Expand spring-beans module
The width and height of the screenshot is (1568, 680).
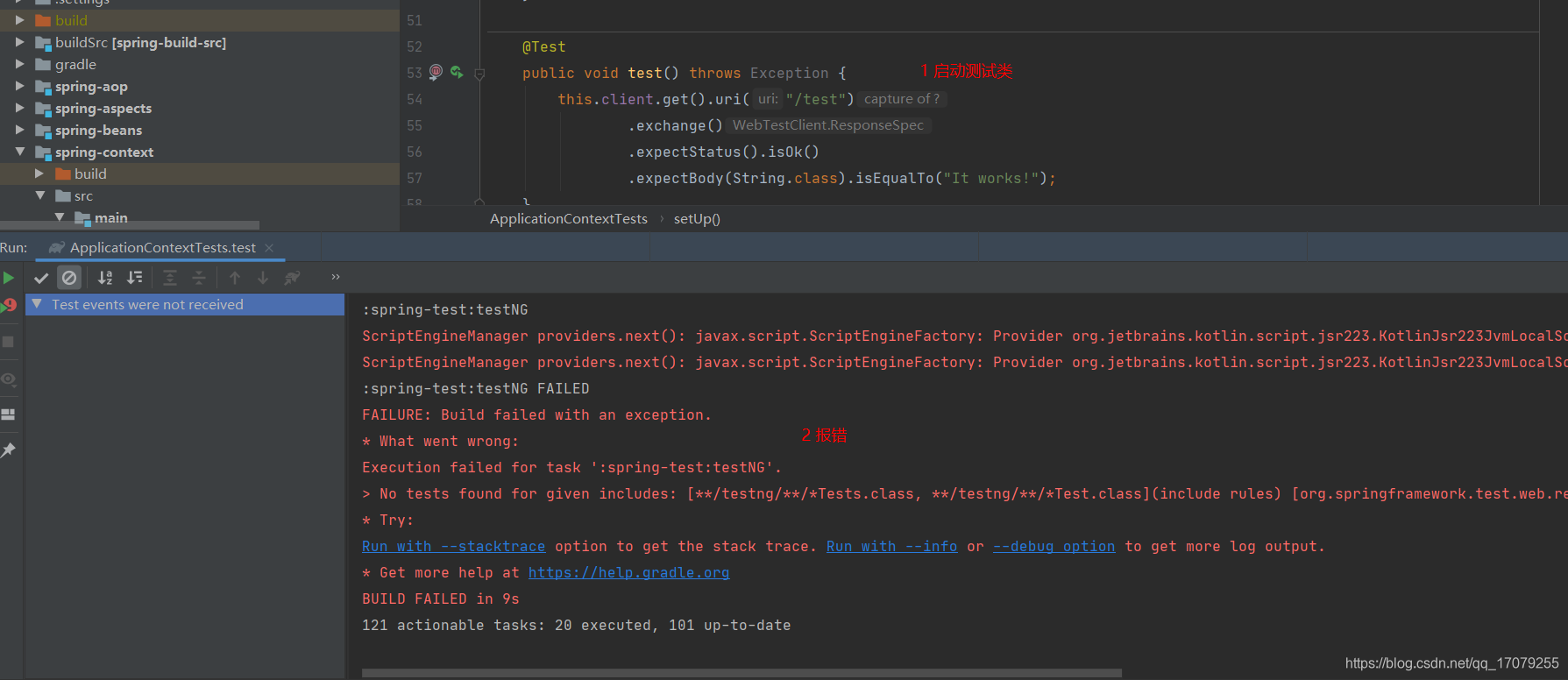pos(19,130)
